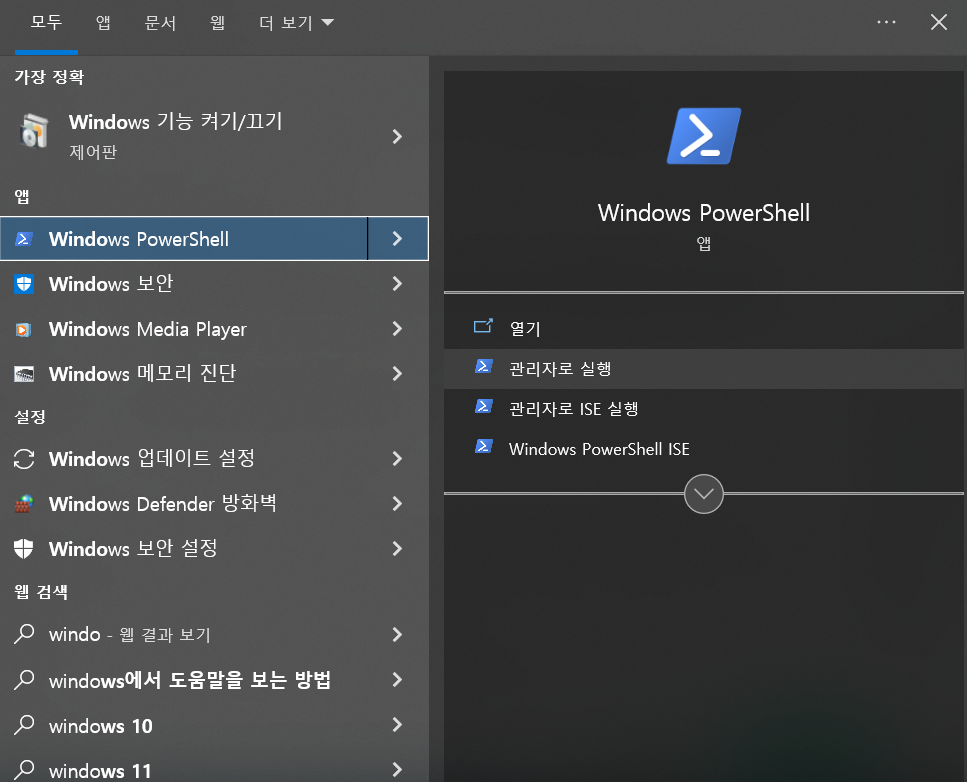The height and width of the screenshot is (782, 967).
Task: Click the Windows Update refresh arrows icon
Action: (x=23, y=459)
